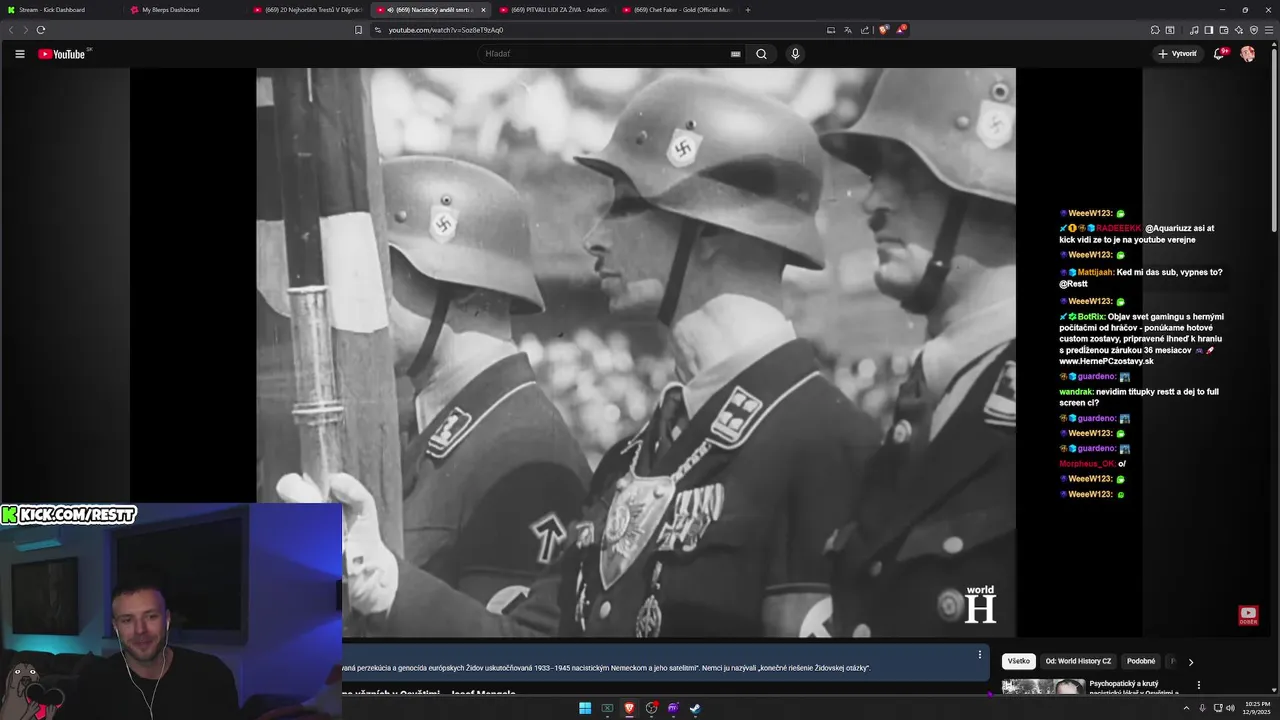Switch to 20 Nejhorších Trestů tab

[x=308, y=10]
